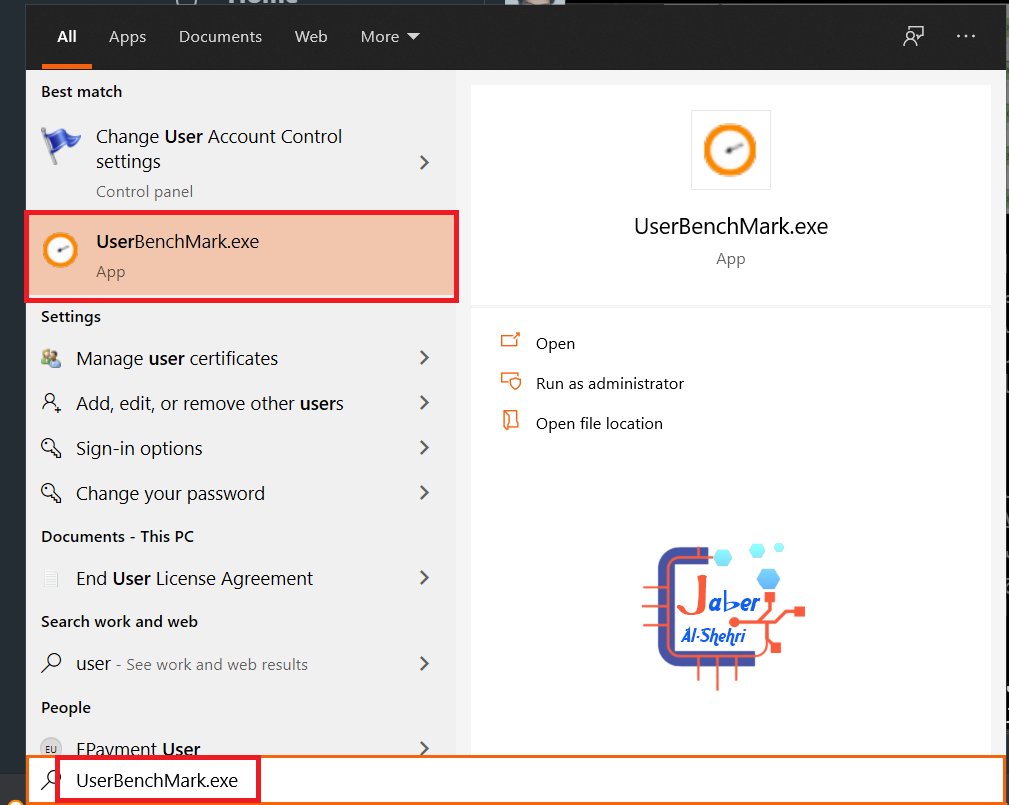This screenshot has width=1009, height=805.
Task: Click the Open file location folder icon
Action: (x=510, y=420)
